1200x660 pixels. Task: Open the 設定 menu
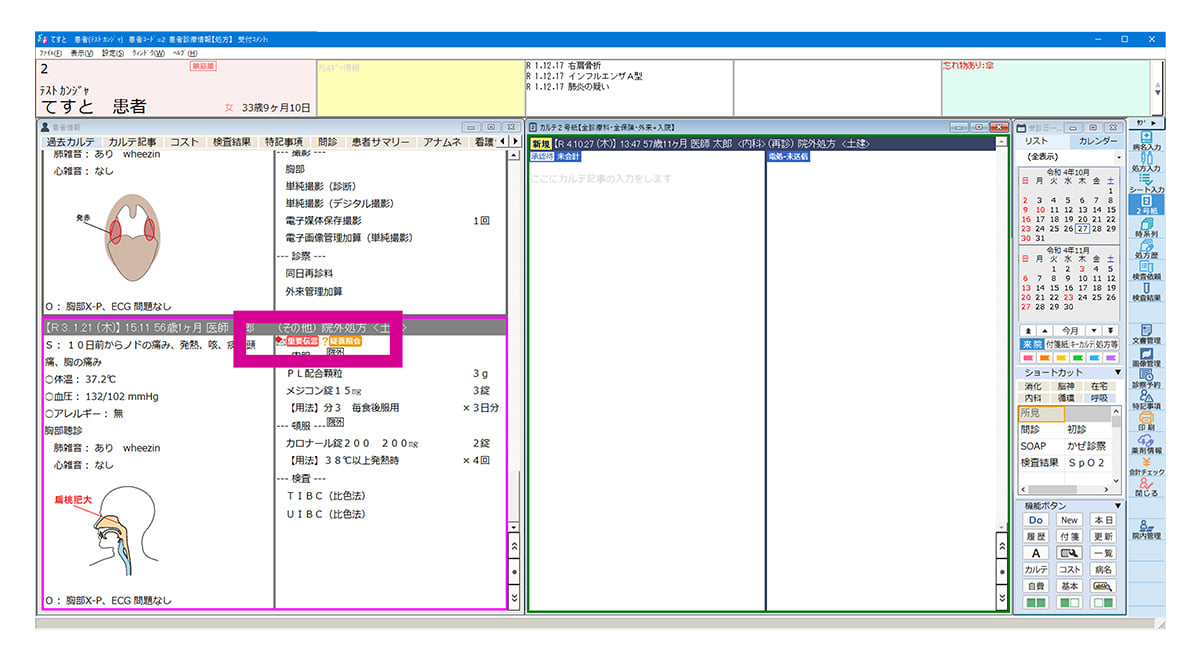click(x=112, y=53)
